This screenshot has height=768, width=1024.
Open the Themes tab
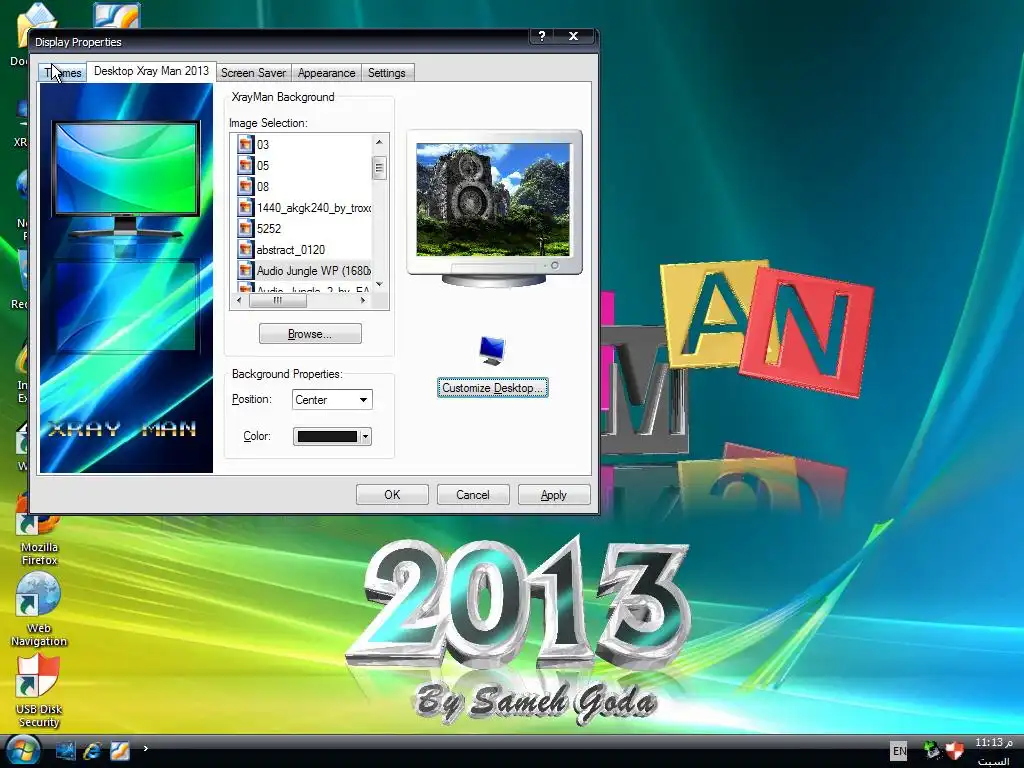[63, 72]
